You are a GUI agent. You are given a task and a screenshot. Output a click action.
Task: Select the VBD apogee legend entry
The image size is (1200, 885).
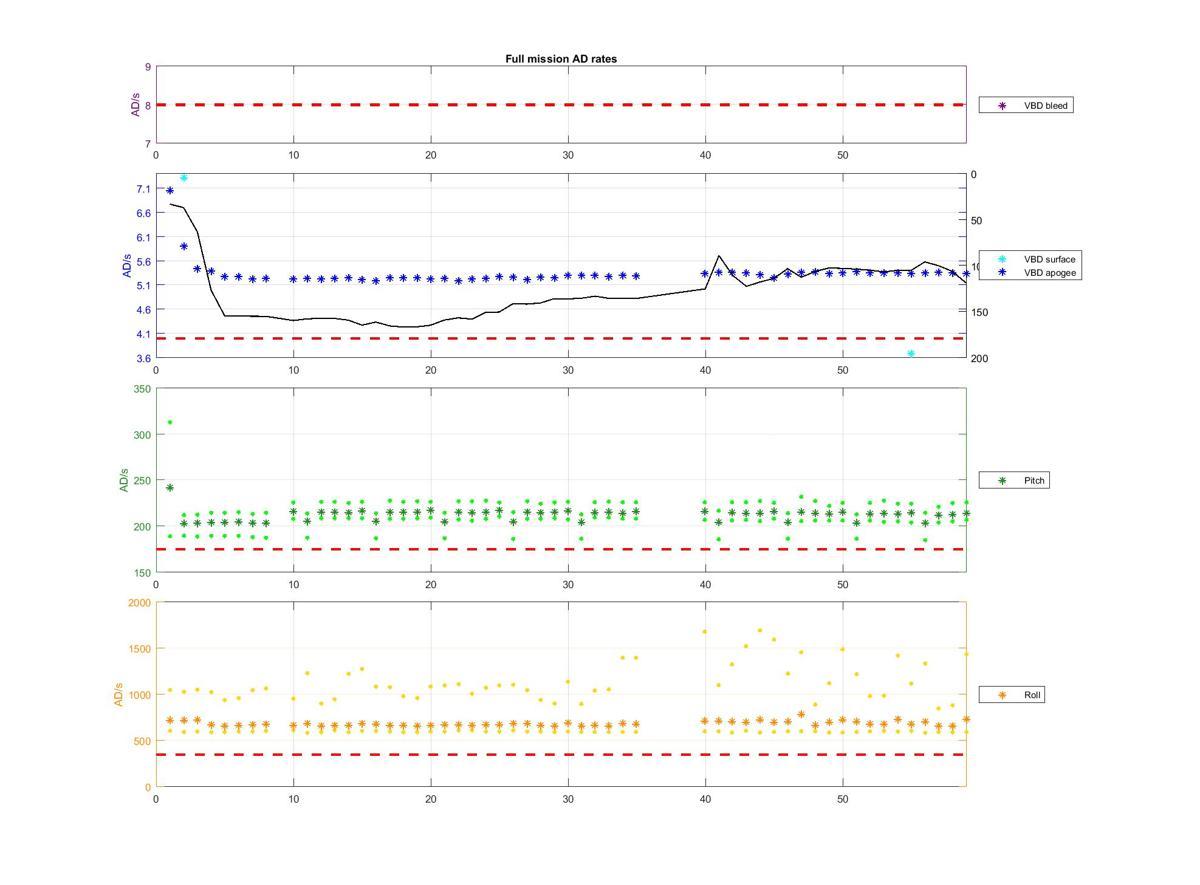click(x=1032, y=272)
